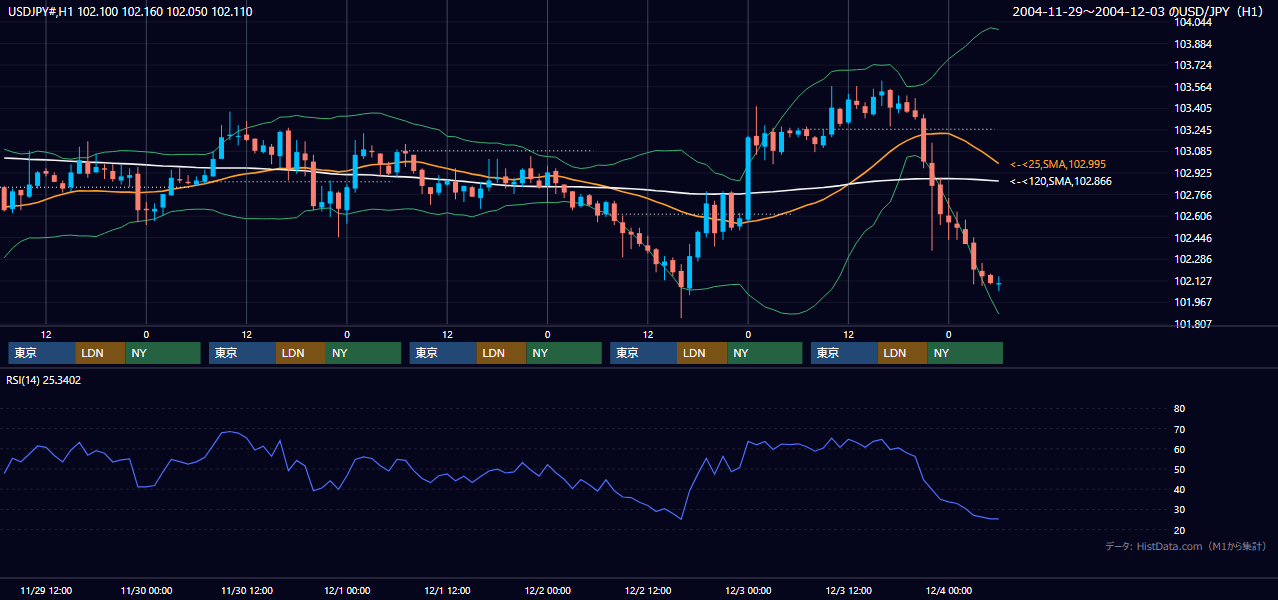Click price axis value 102.127
The image size is (1278, 600).
(1193, 281)
